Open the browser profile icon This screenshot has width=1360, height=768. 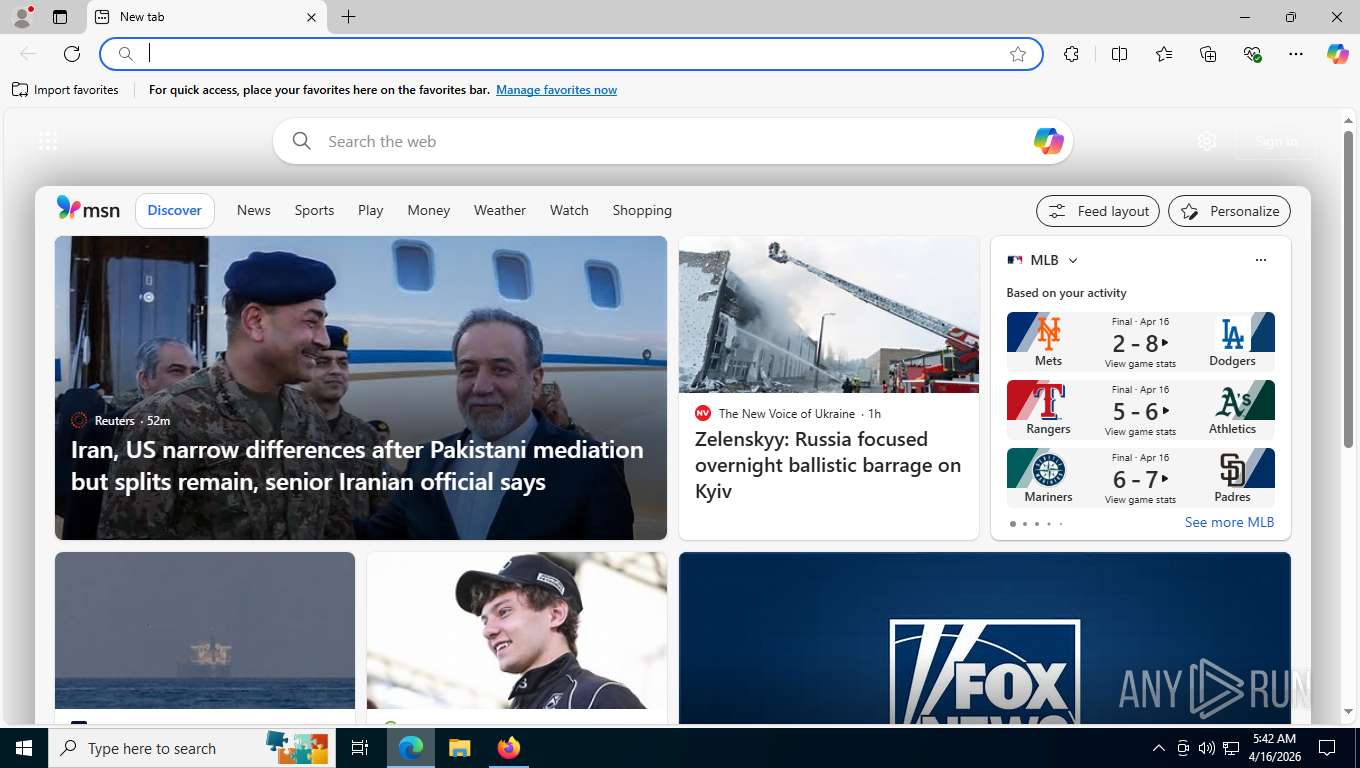[x=22, y=17]
